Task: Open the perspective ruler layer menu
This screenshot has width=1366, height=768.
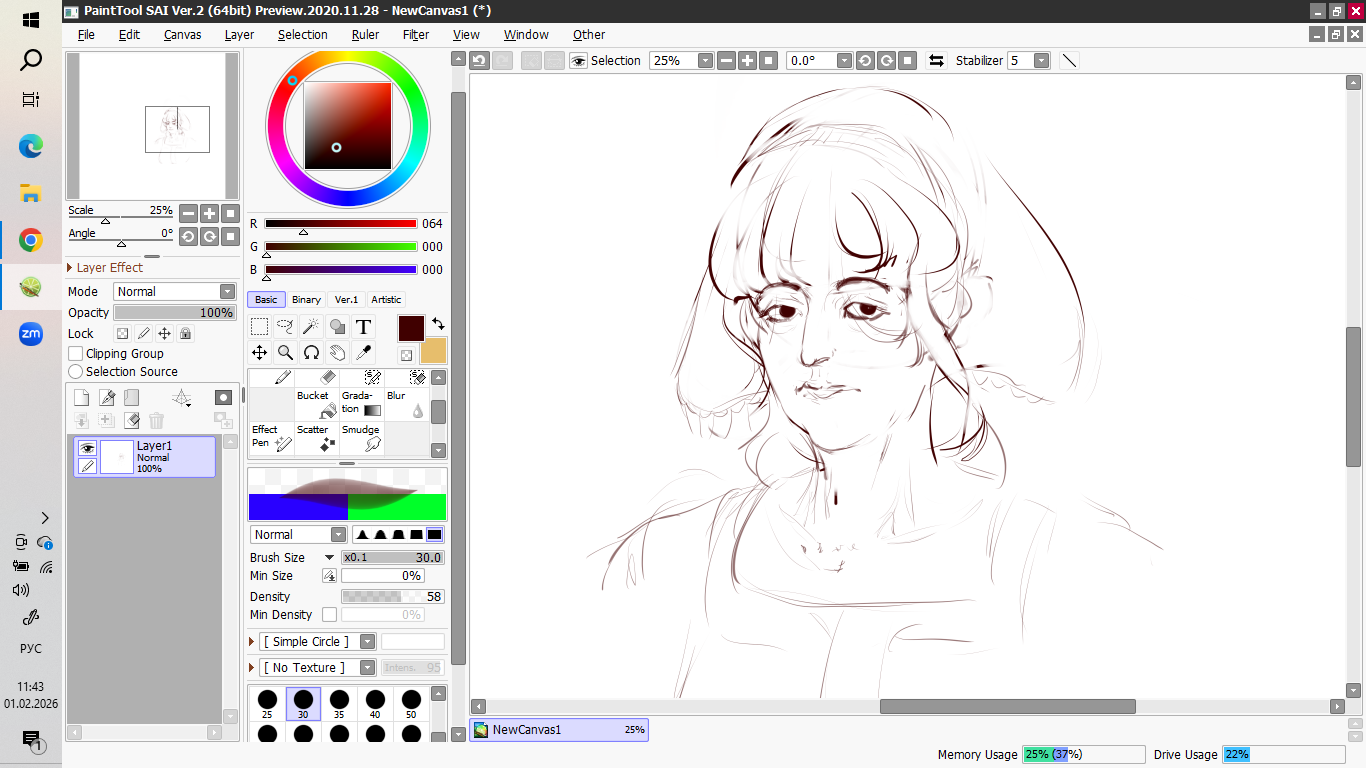Action: (182, 398)
